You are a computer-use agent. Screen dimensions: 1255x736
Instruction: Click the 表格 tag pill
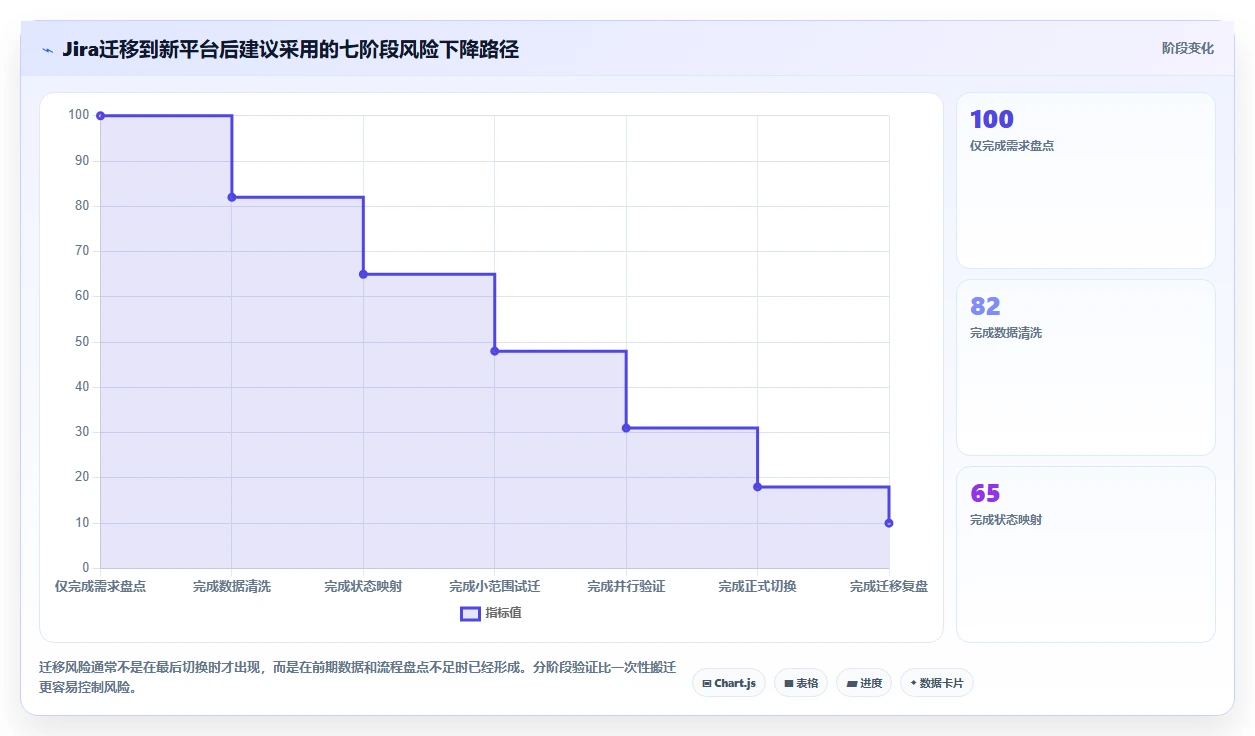tap(801, 683)
